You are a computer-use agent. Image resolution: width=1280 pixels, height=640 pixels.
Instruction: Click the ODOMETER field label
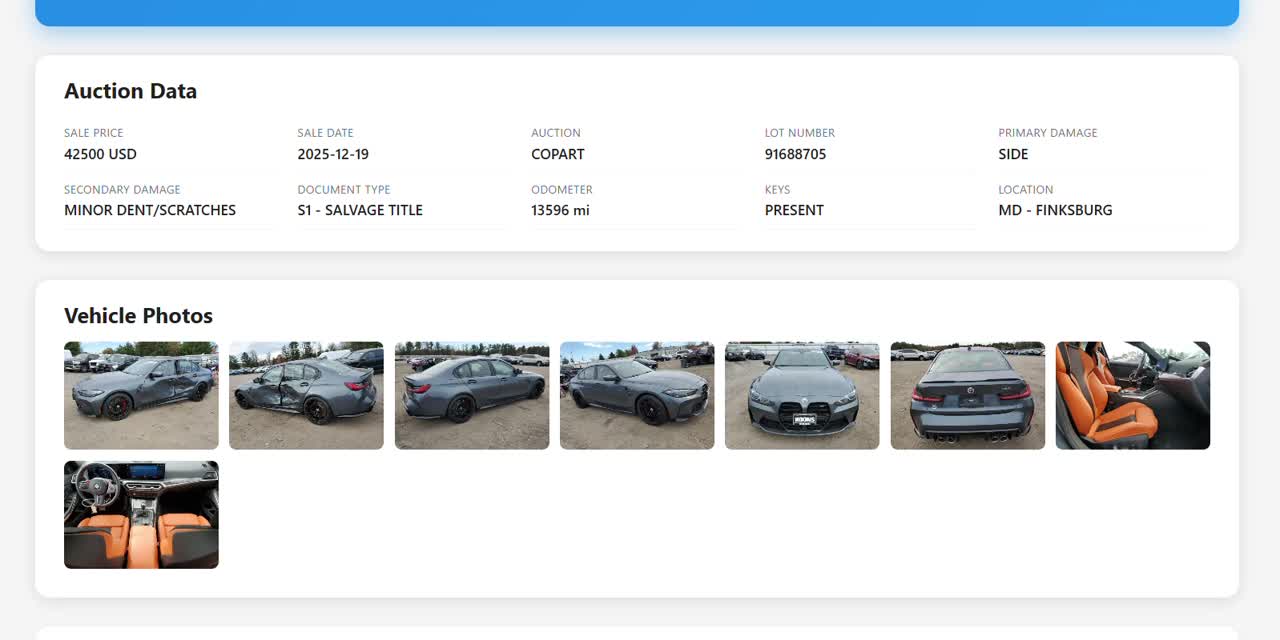point(562,189)
